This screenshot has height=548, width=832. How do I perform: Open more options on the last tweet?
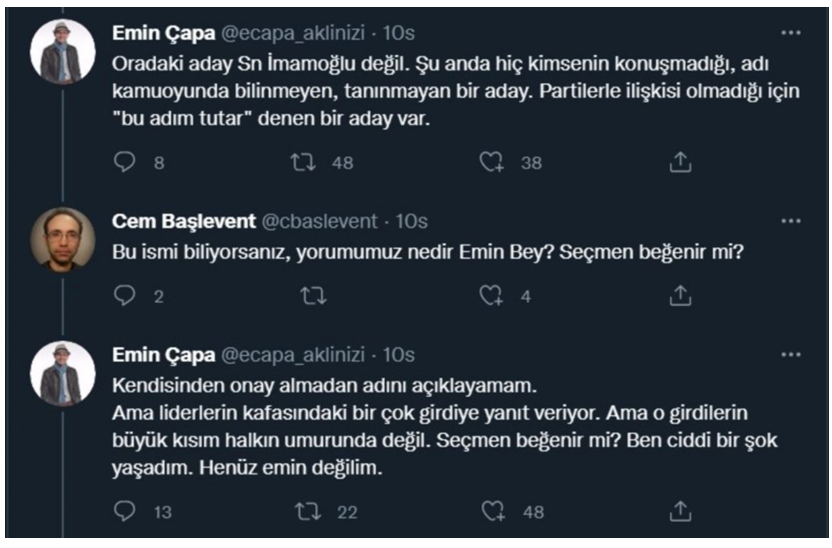791,355
